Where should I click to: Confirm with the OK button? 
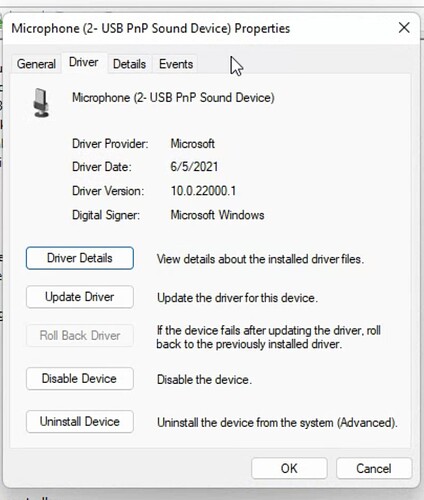pyautogui.click(x=289, y=468)
